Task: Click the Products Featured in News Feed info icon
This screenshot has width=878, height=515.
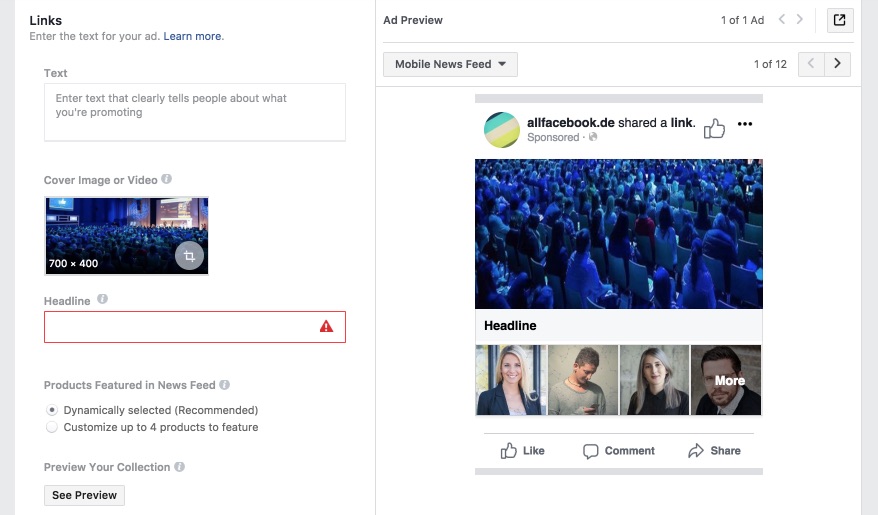Action: [x=225, y=385]
